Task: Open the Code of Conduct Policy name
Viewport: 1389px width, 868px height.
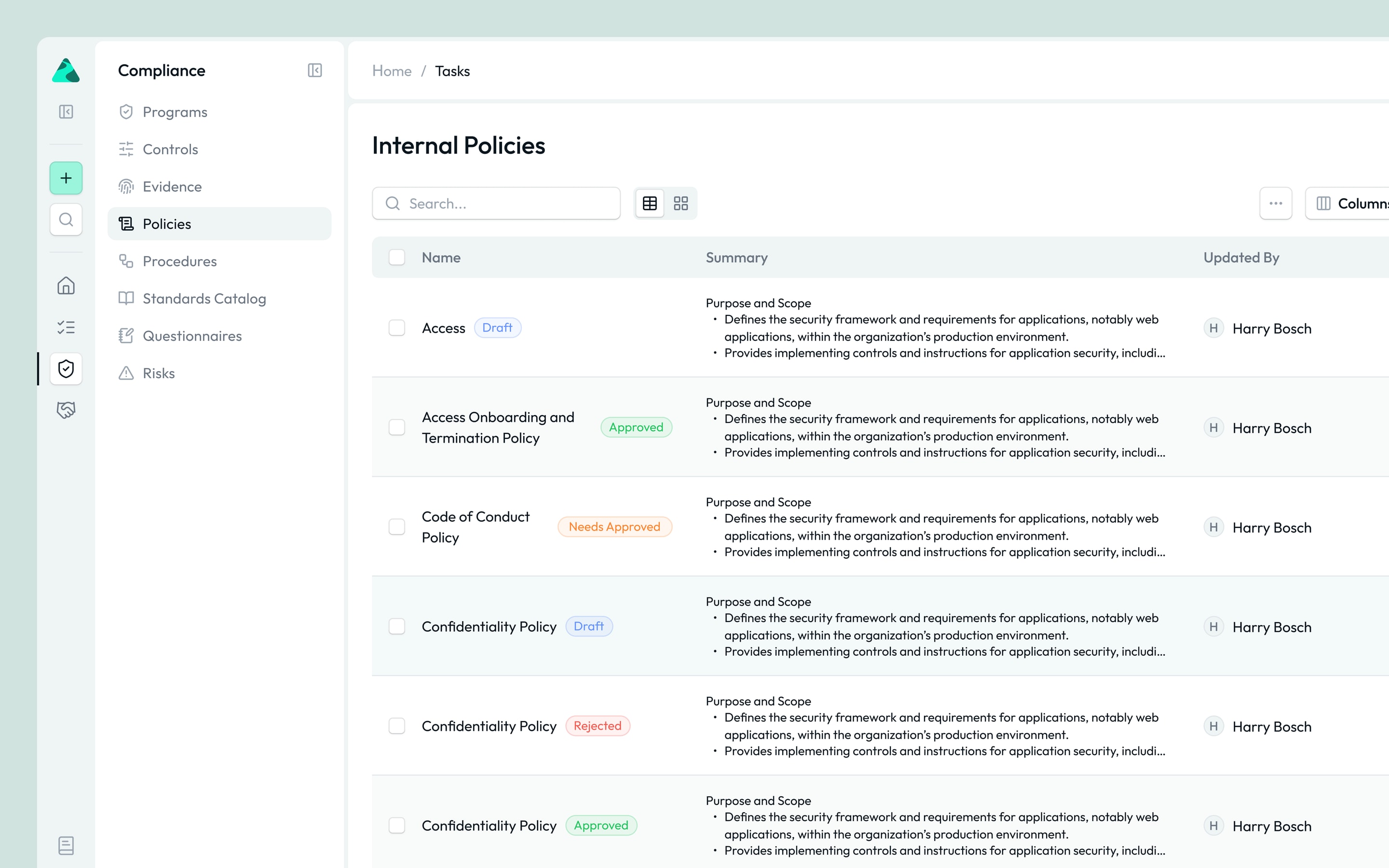Action: click(476, 527)
